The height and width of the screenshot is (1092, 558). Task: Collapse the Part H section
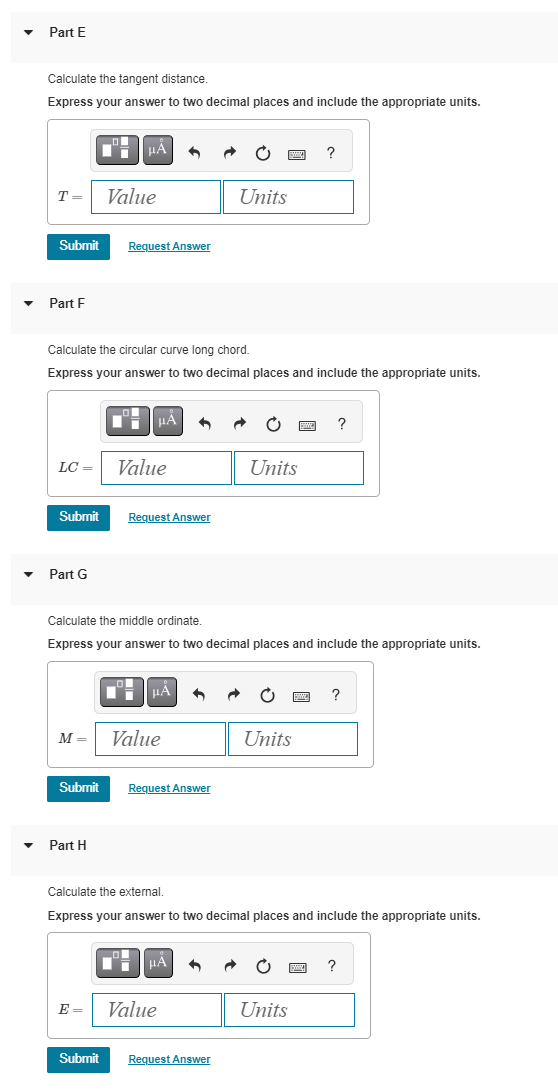(x=28, y=845)
